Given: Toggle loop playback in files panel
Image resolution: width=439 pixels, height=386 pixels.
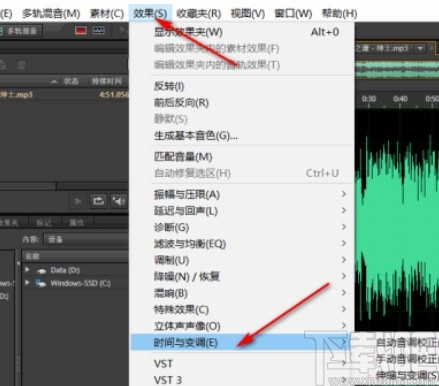Looking at the screenshot, I should (x=98, y=201).
